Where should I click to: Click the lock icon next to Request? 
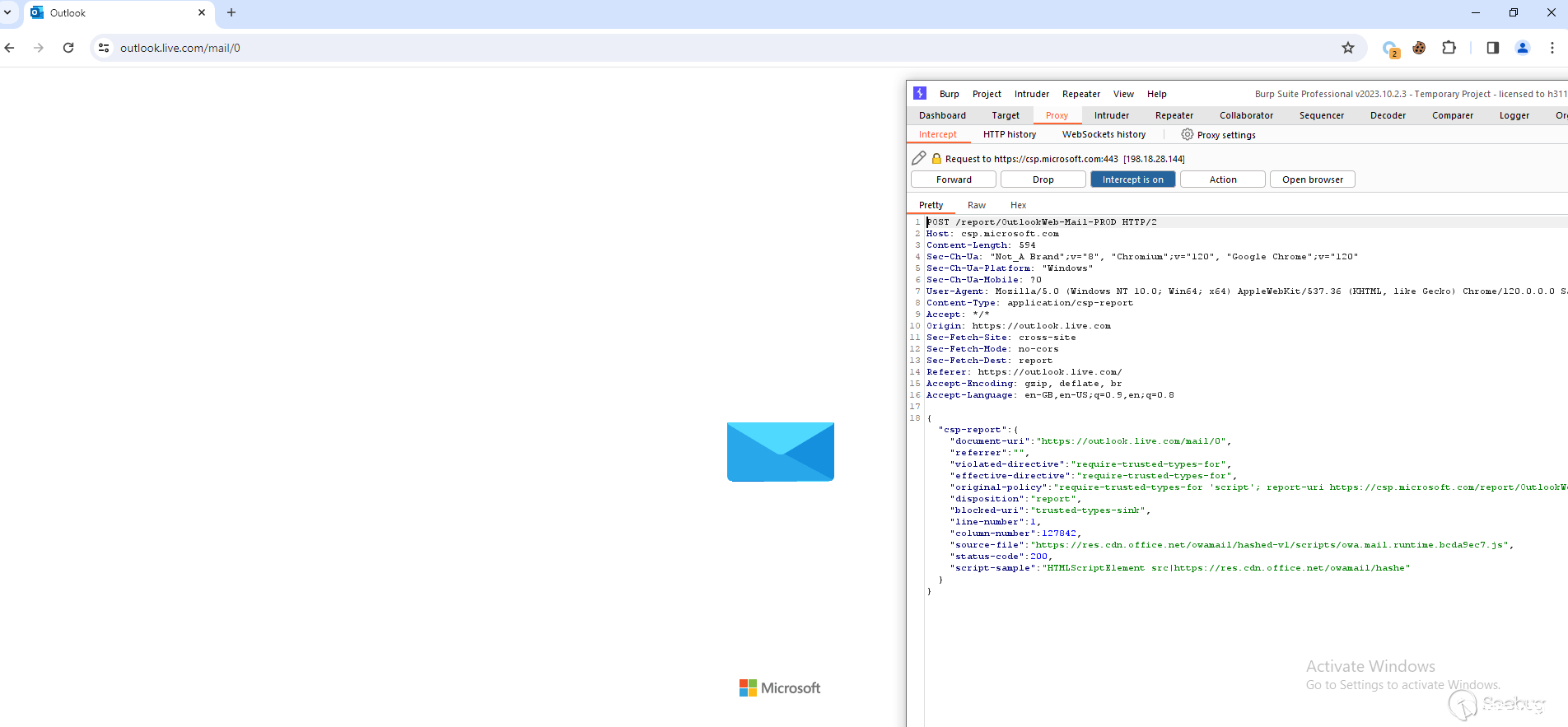tap(936, 158)
